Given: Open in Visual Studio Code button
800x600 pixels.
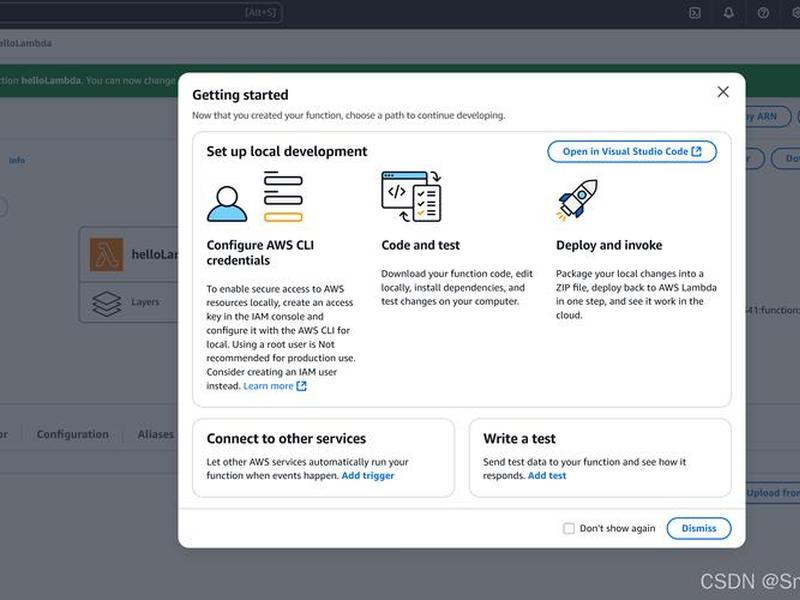Looking at the screenshot, I should [632, 152].
